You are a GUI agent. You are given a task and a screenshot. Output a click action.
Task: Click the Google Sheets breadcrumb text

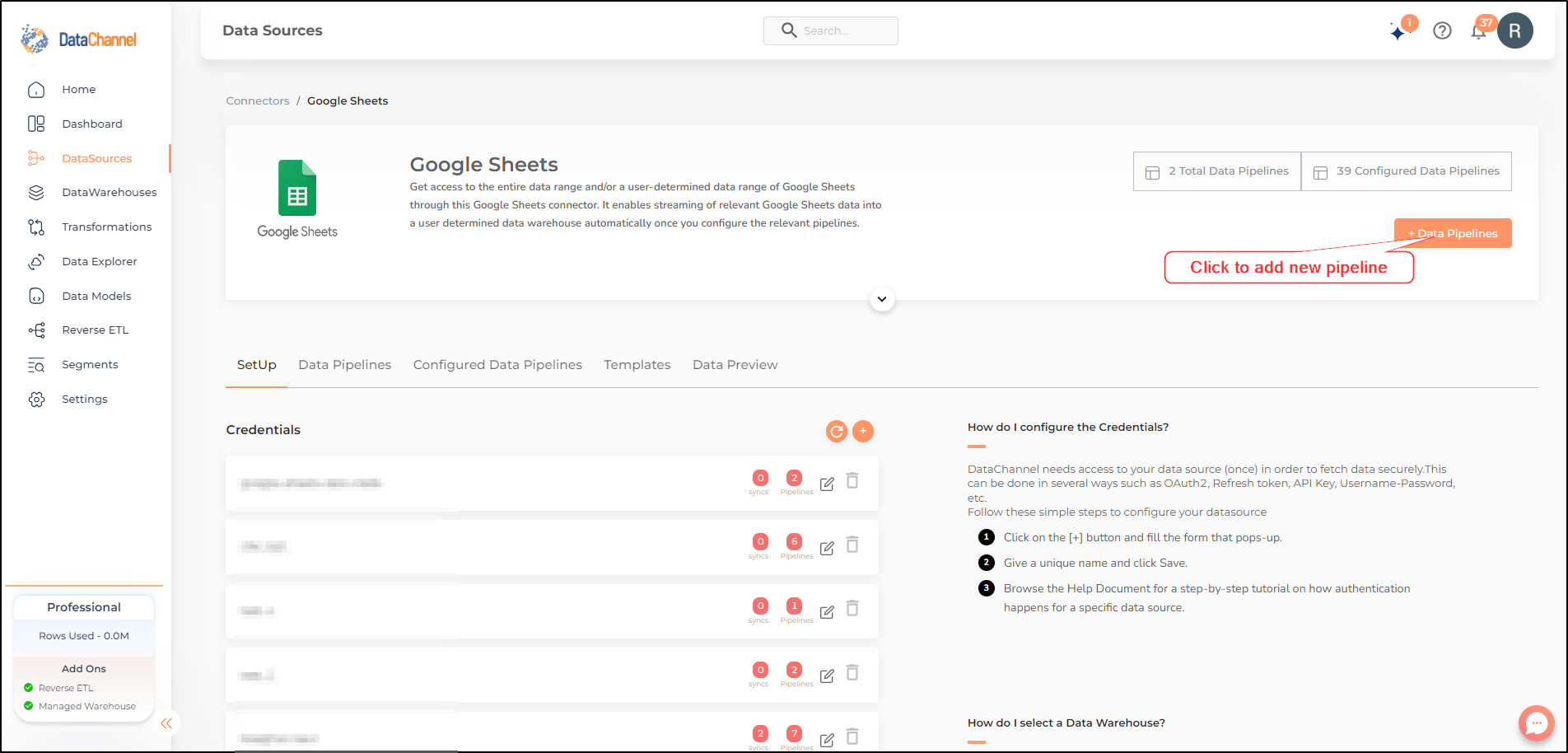(x=348, y=101)
